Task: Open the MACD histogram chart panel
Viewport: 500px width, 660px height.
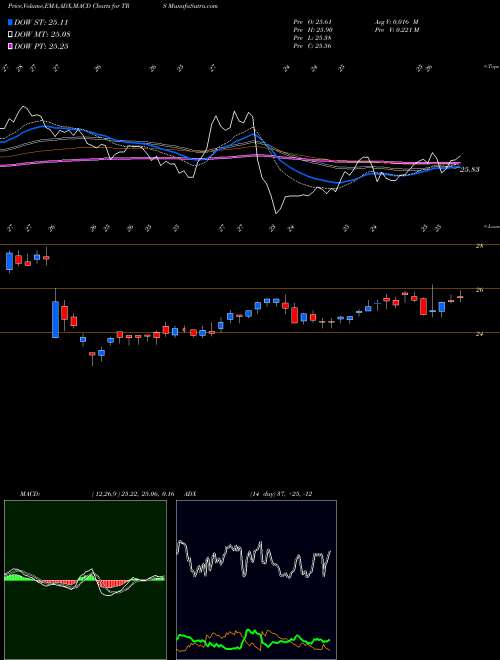Action: click(x=85, y=580)
